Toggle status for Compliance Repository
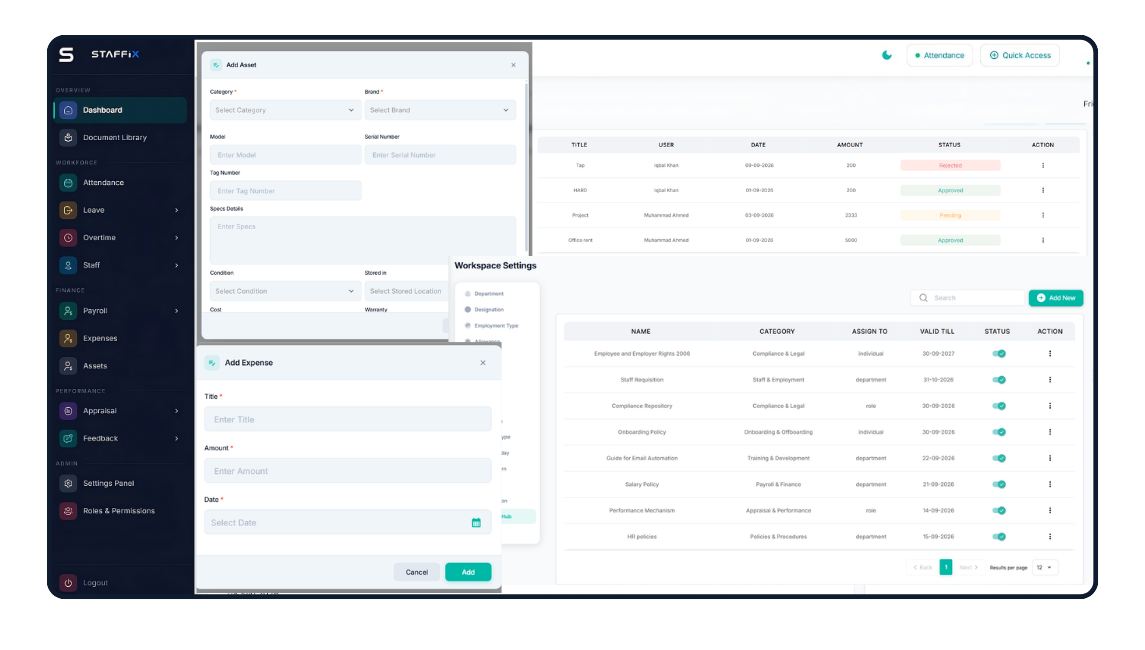 [x=999, y=406]
